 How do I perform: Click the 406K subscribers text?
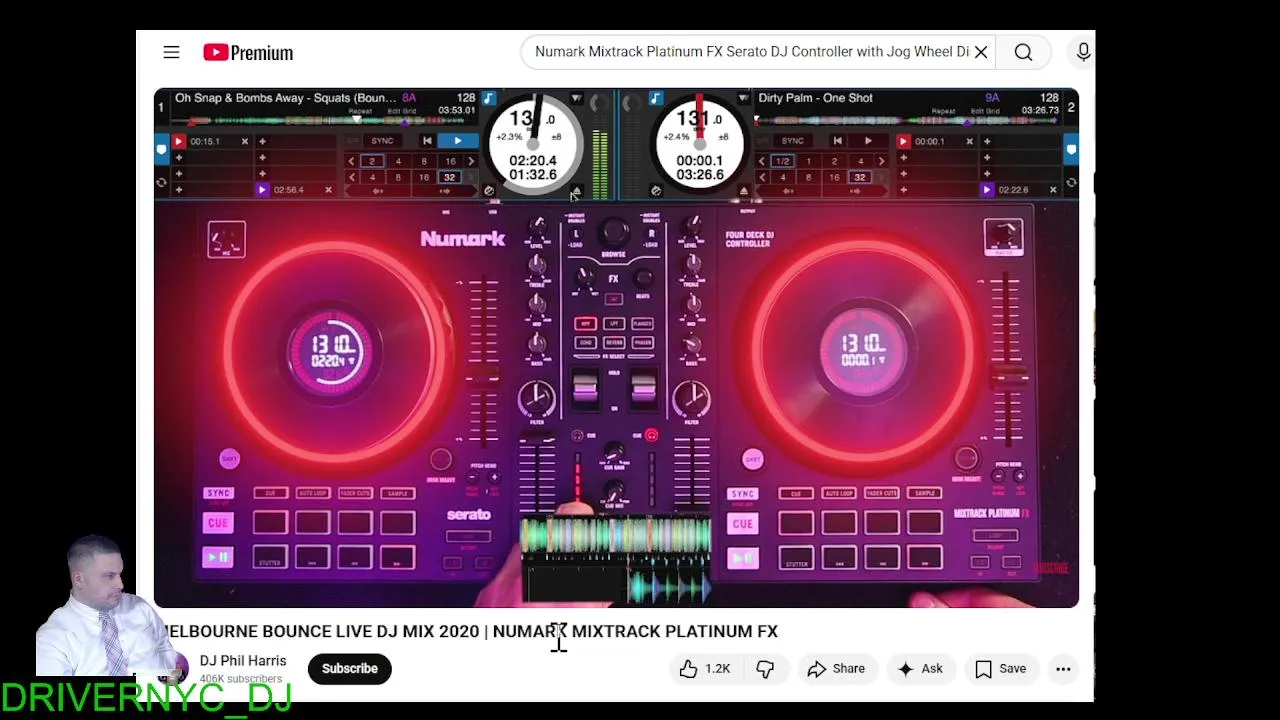pyautogui.click(x=243, y=679)
